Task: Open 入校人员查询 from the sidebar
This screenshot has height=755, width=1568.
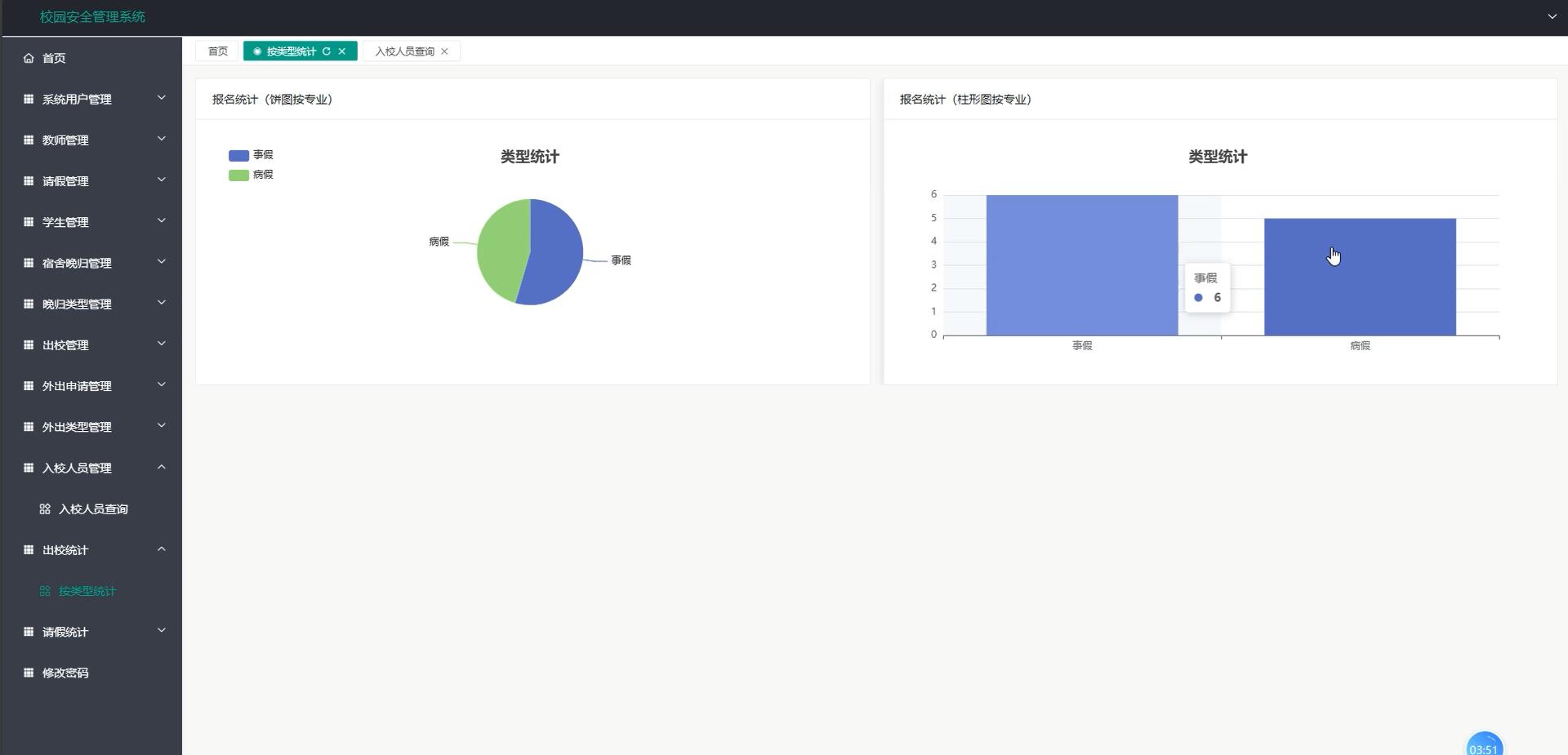Action: click(x=92, y=509)
